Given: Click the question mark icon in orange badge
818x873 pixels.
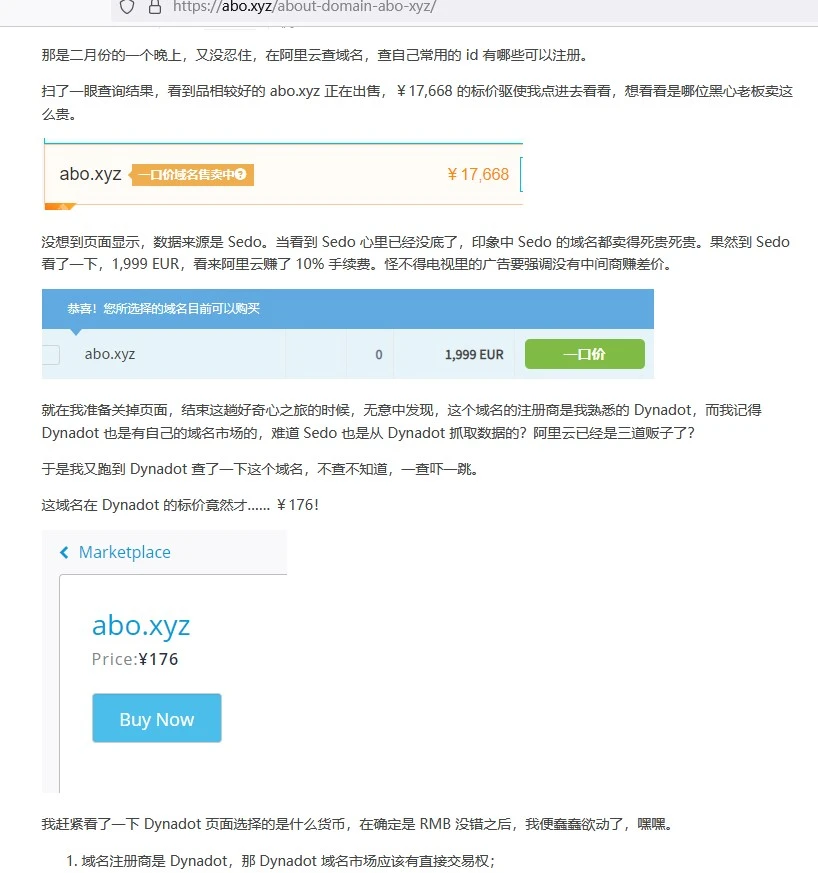Looking at the screenshot, I should click(x=238, y=175).
